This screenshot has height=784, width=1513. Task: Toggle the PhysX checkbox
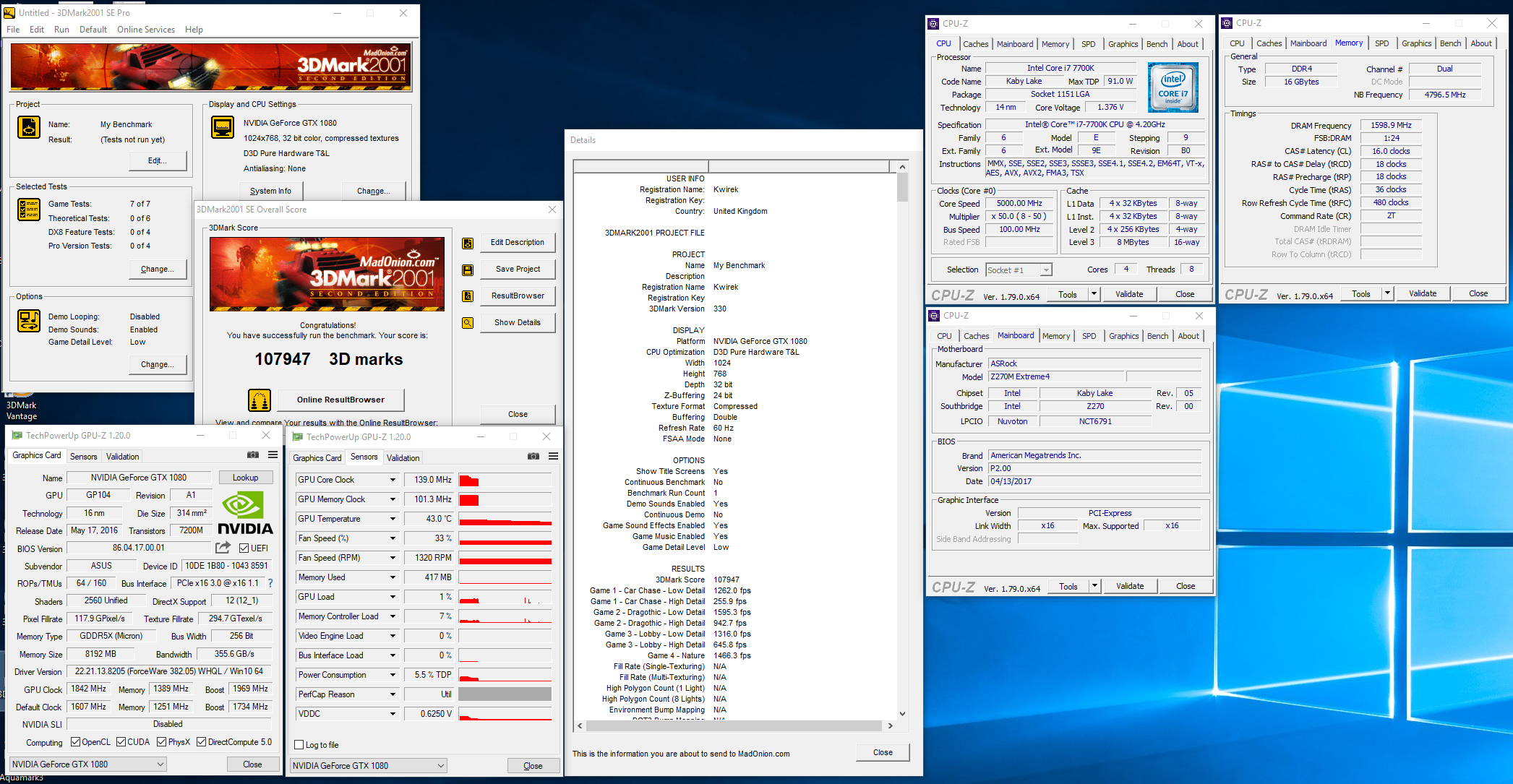coord(162,742)
